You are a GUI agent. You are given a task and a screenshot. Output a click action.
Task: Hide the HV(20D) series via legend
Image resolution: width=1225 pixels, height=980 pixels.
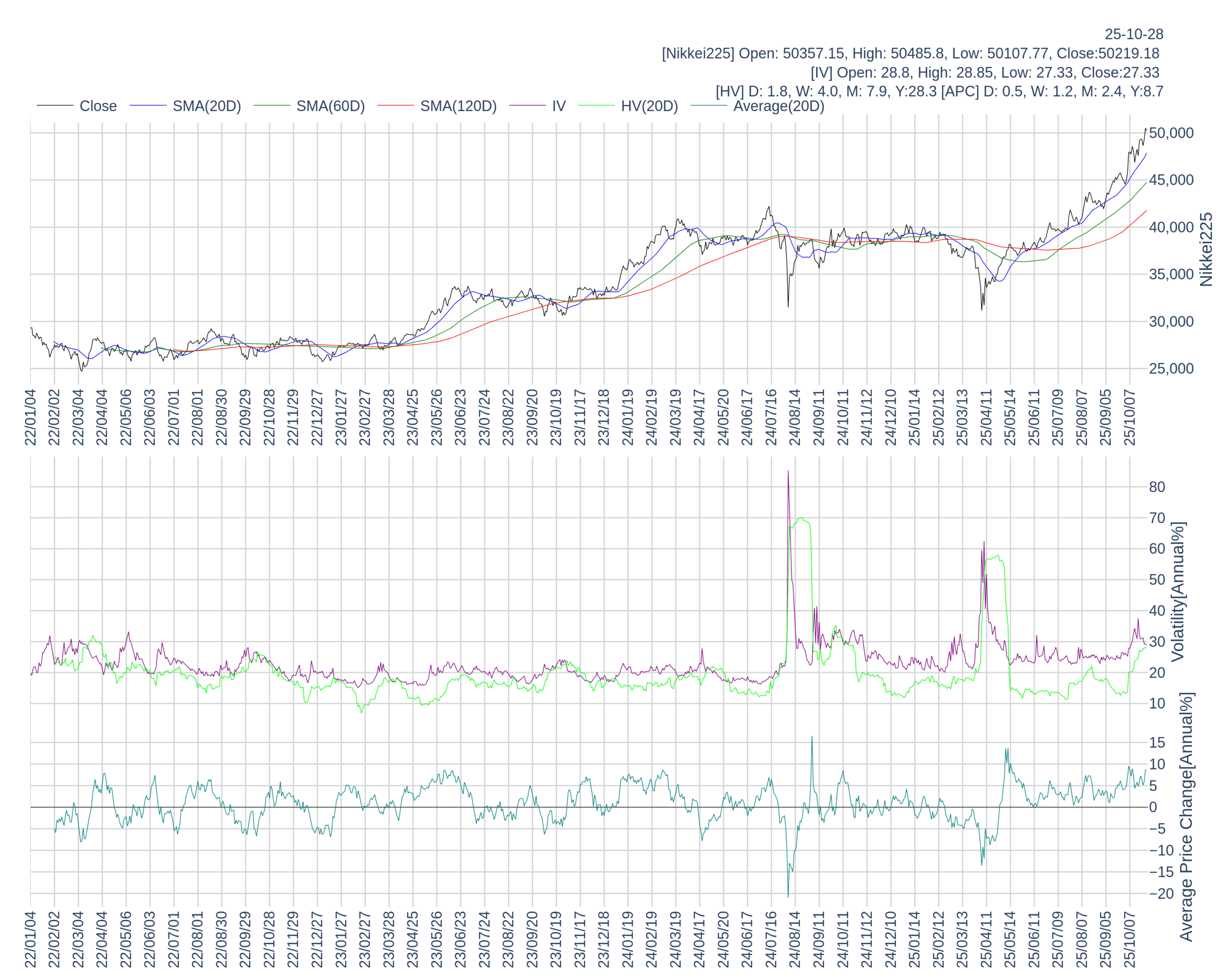649,106
